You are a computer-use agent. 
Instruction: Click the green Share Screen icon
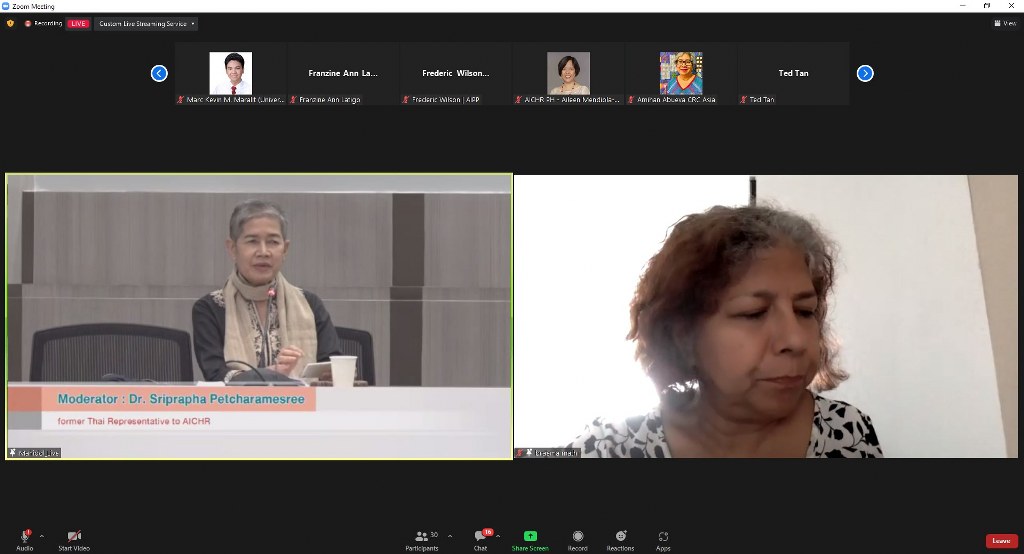(530, 539)
